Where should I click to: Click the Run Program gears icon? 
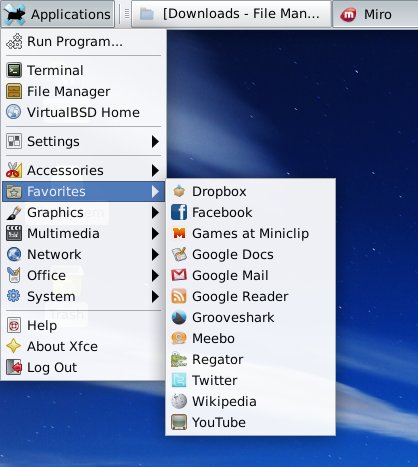click(x=14, y=42)
